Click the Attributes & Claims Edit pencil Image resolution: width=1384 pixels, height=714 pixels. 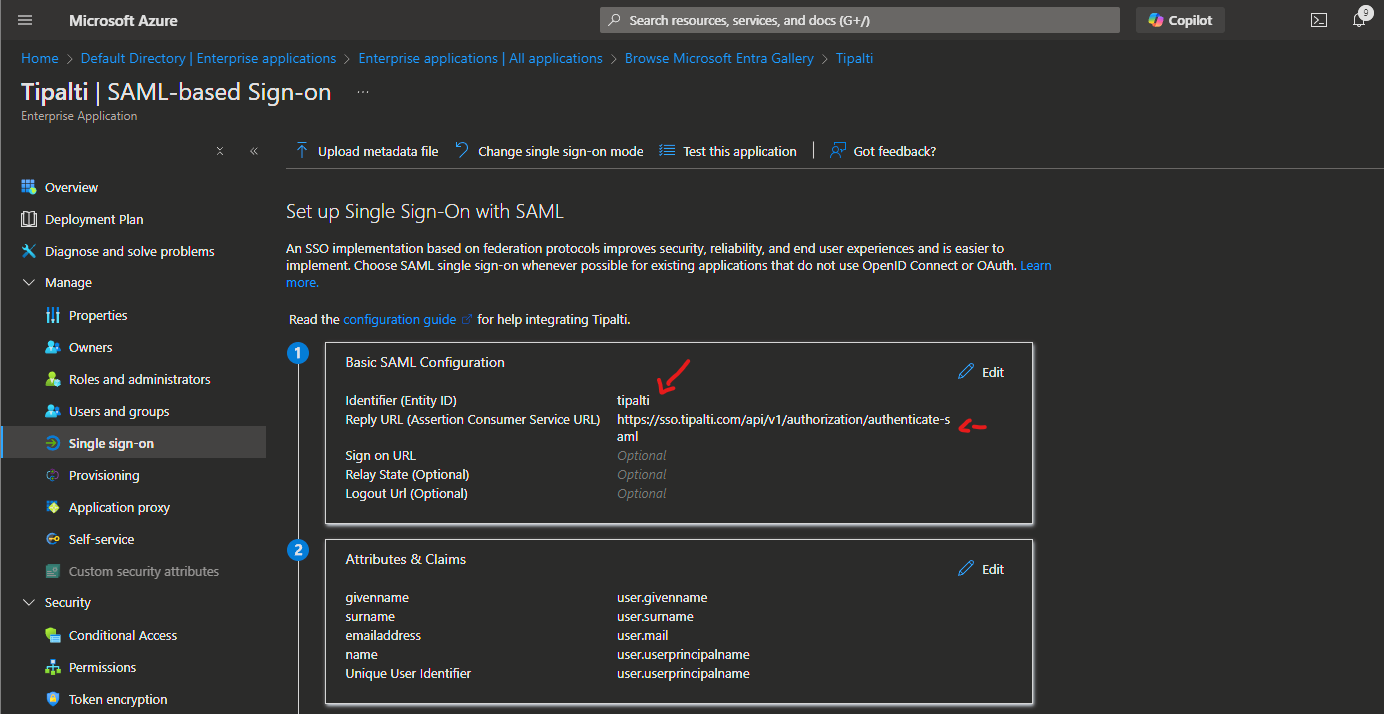(965, 569)
